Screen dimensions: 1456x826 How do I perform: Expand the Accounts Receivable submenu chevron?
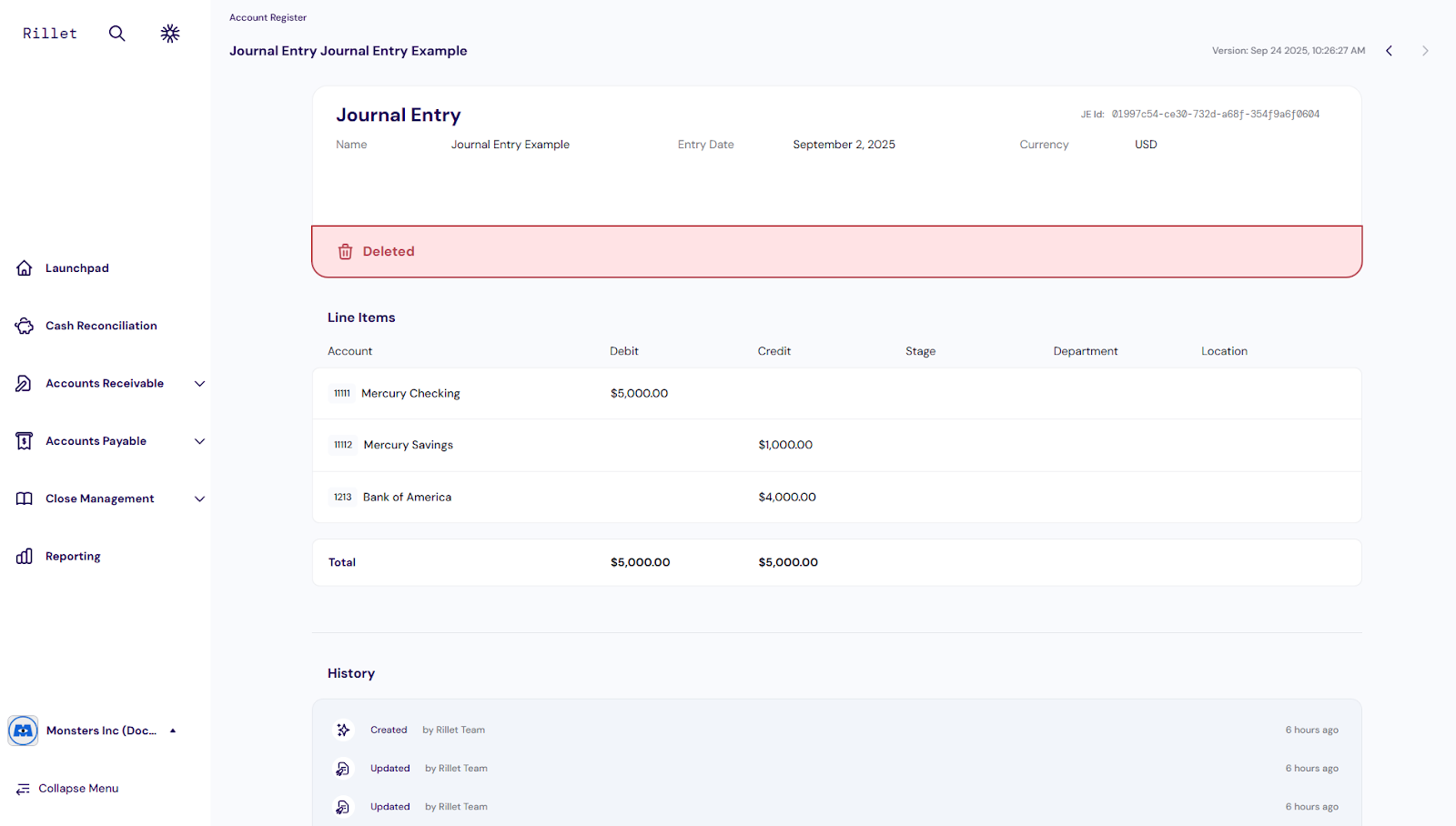199,384
